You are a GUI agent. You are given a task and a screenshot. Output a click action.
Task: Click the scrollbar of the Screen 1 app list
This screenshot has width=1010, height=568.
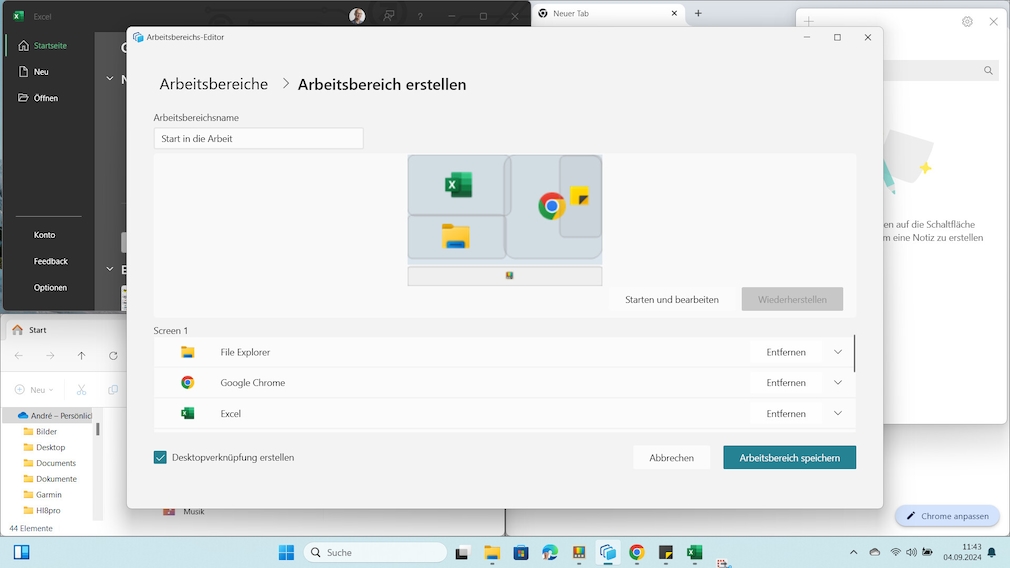tap(854, 353)
